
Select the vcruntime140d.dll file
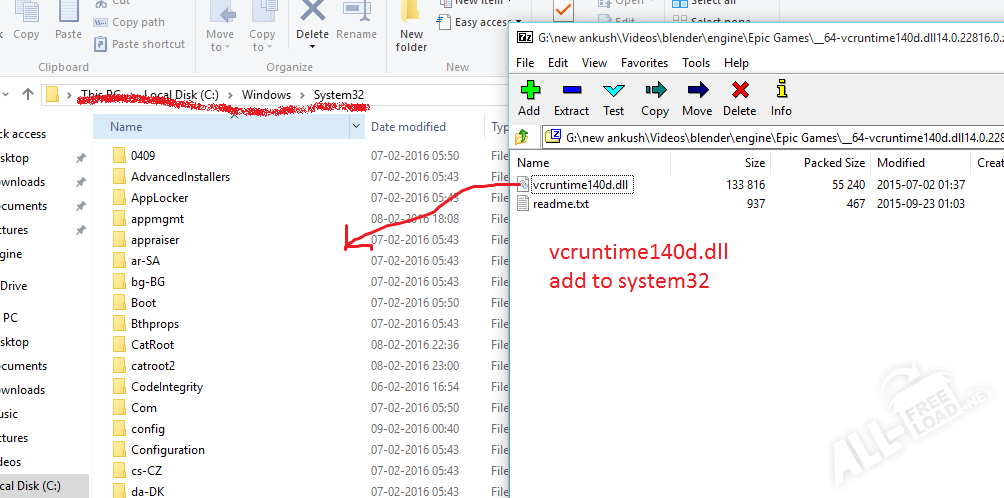coord(581,184)
